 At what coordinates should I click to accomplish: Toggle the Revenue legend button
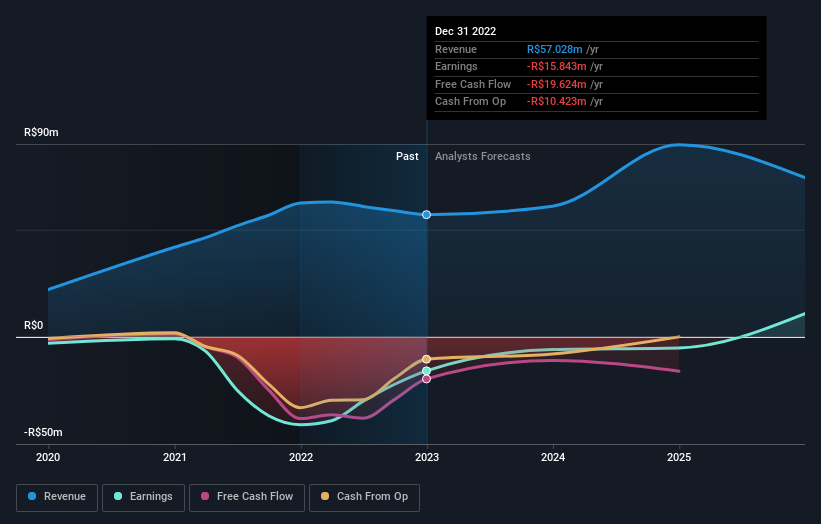click(x=57, y=497)
